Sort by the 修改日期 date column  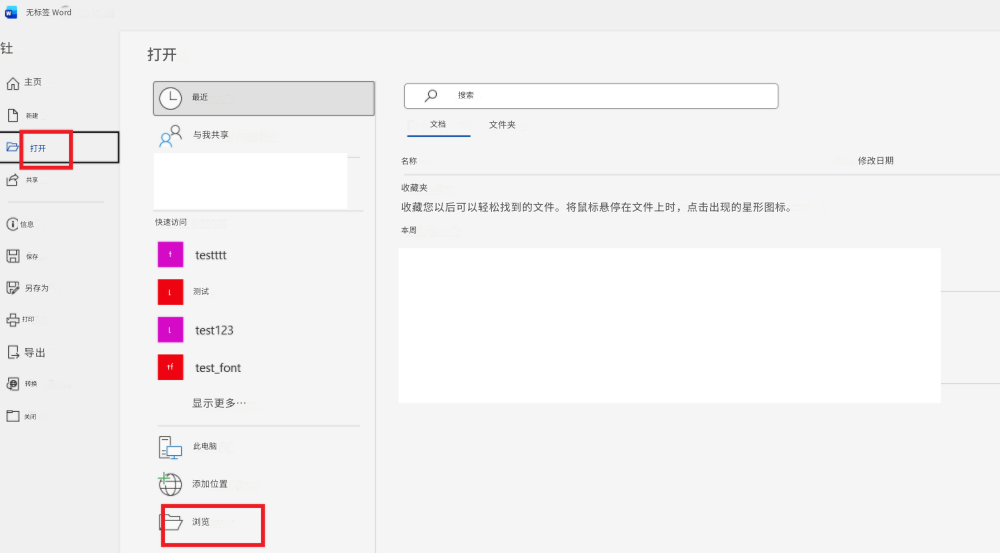pyautogui.click(x=876, y=161)
